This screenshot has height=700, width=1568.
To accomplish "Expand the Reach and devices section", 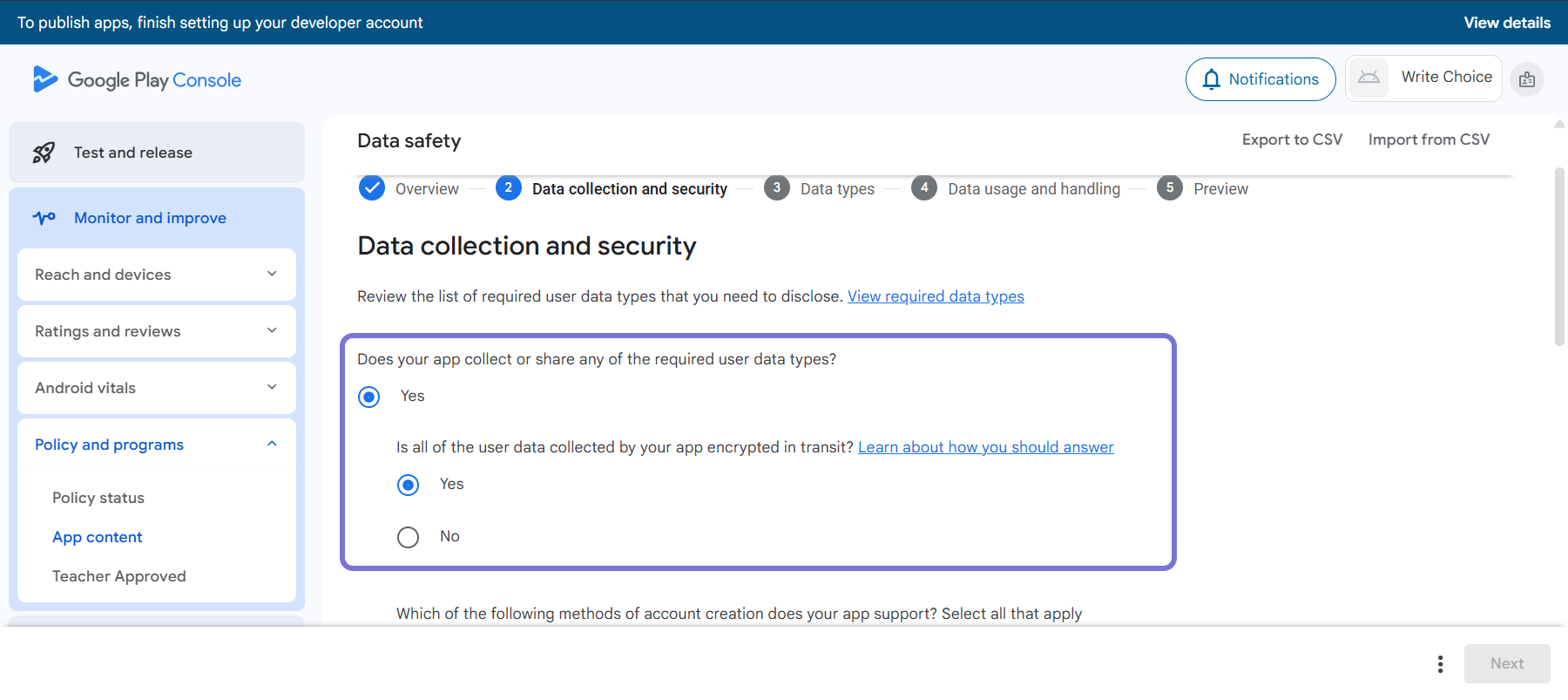I will 272,275.
